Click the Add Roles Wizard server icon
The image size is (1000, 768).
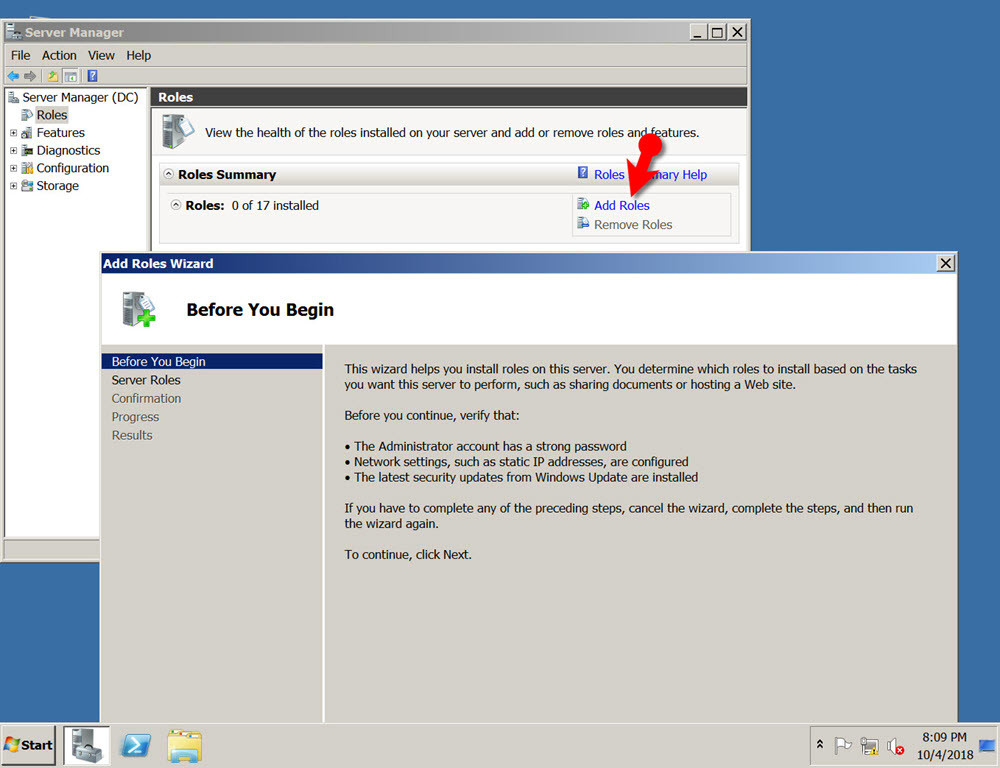coord(139,309)
